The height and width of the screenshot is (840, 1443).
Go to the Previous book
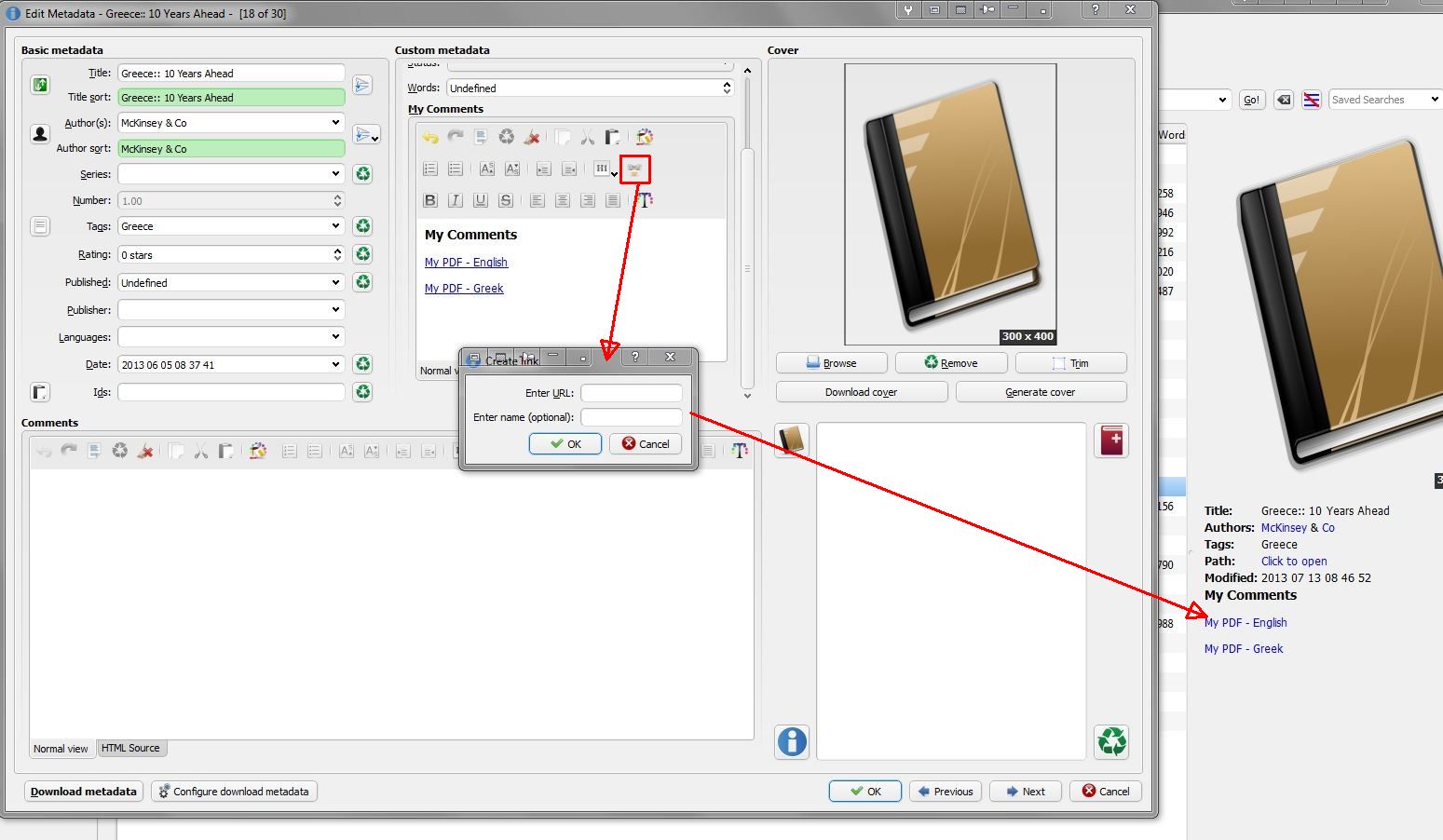(945, 792)
